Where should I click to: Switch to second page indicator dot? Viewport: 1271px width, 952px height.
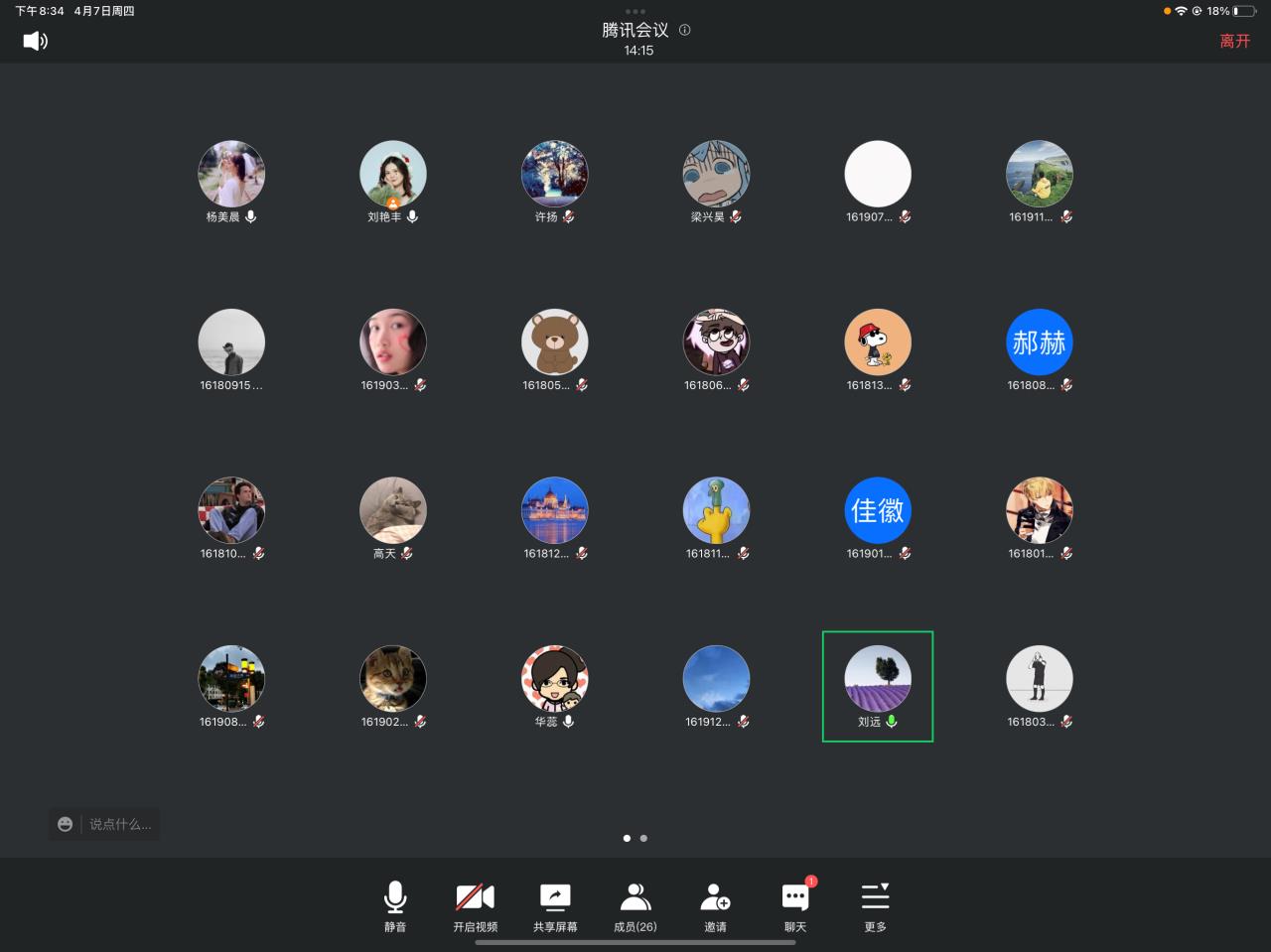point(643,838)
